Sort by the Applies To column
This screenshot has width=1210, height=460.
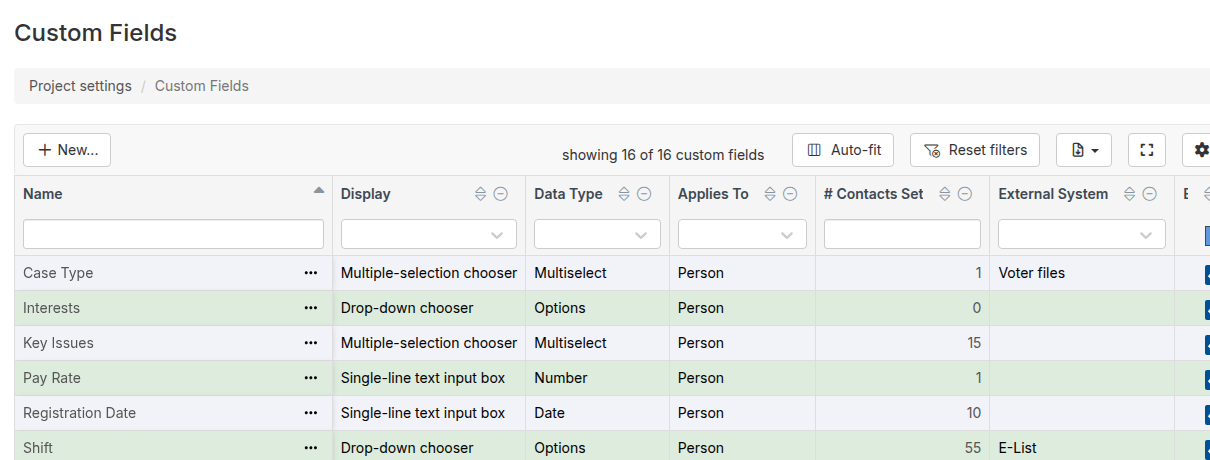(x=770, y=194)
